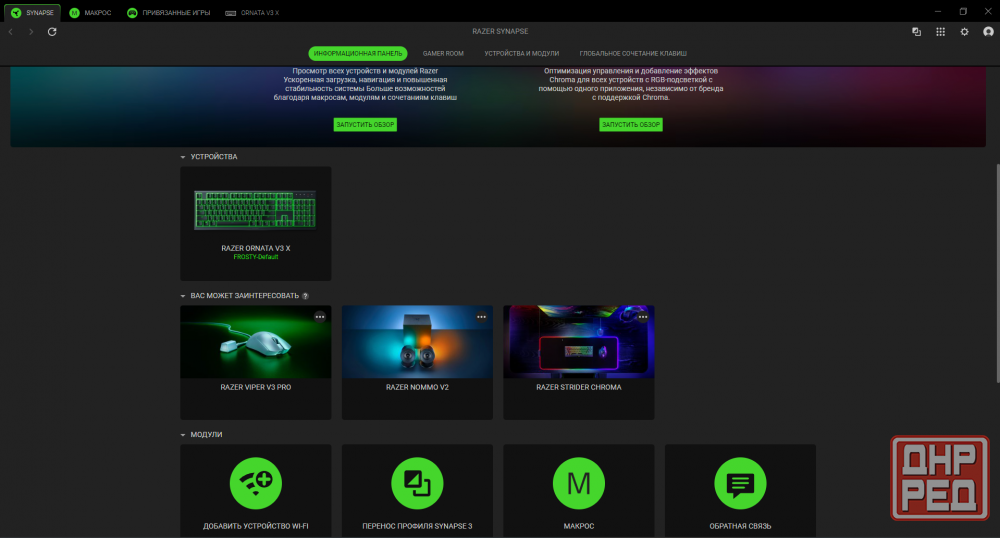Click the right Запустить обзор button for Chroma
This screenshot has height=538, width=1000.
[631, 125]
